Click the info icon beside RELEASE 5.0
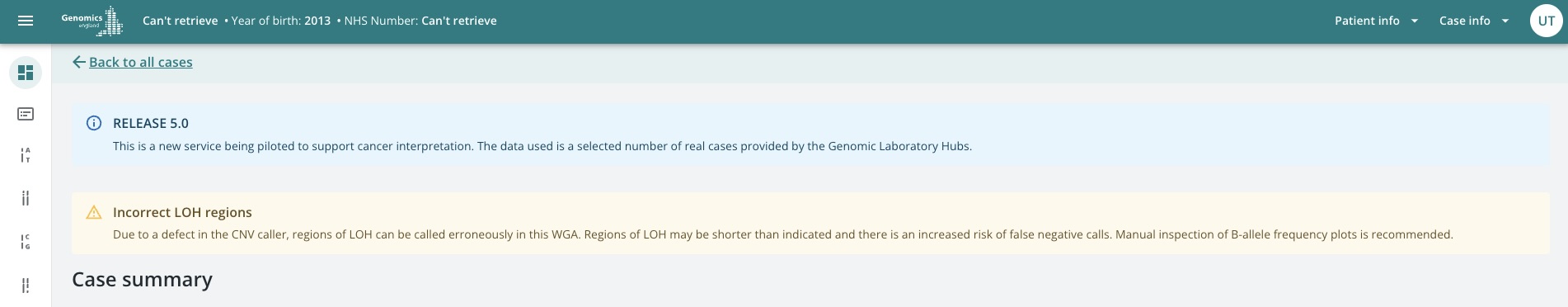This screenshot has height=307, width=1568. [94, 123]
